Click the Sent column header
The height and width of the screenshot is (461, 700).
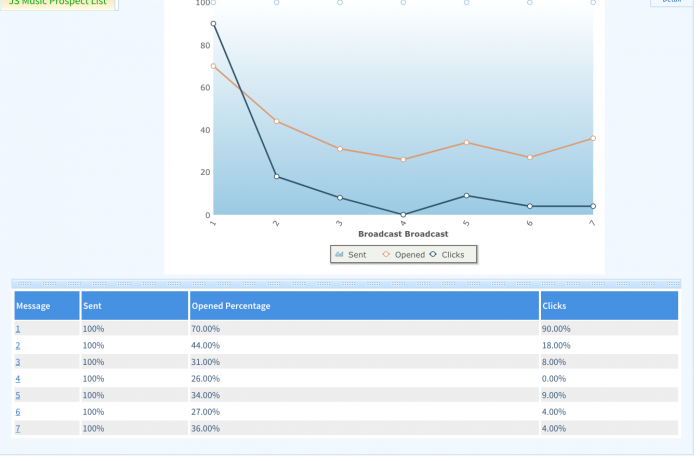135,308
